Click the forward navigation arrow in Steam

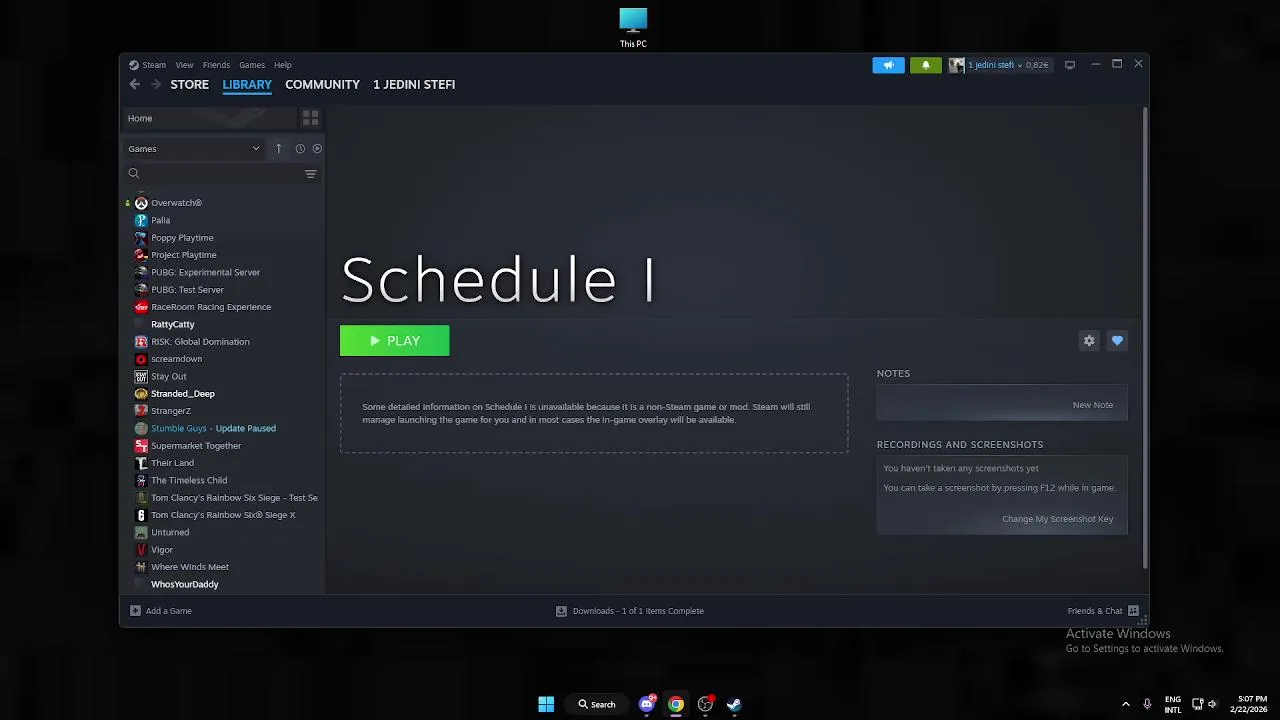point(155,85)
